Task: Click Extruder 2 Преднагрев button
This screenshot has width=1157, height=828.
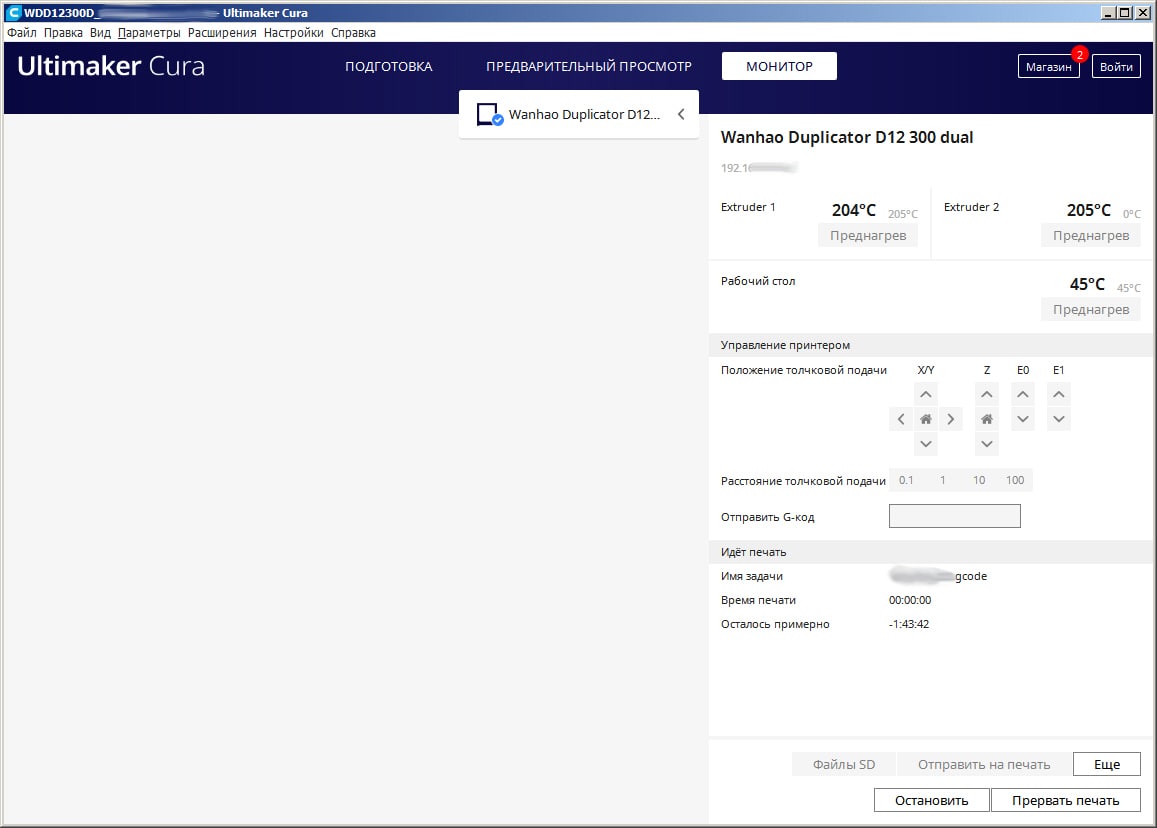Action: coord(1091,235)
